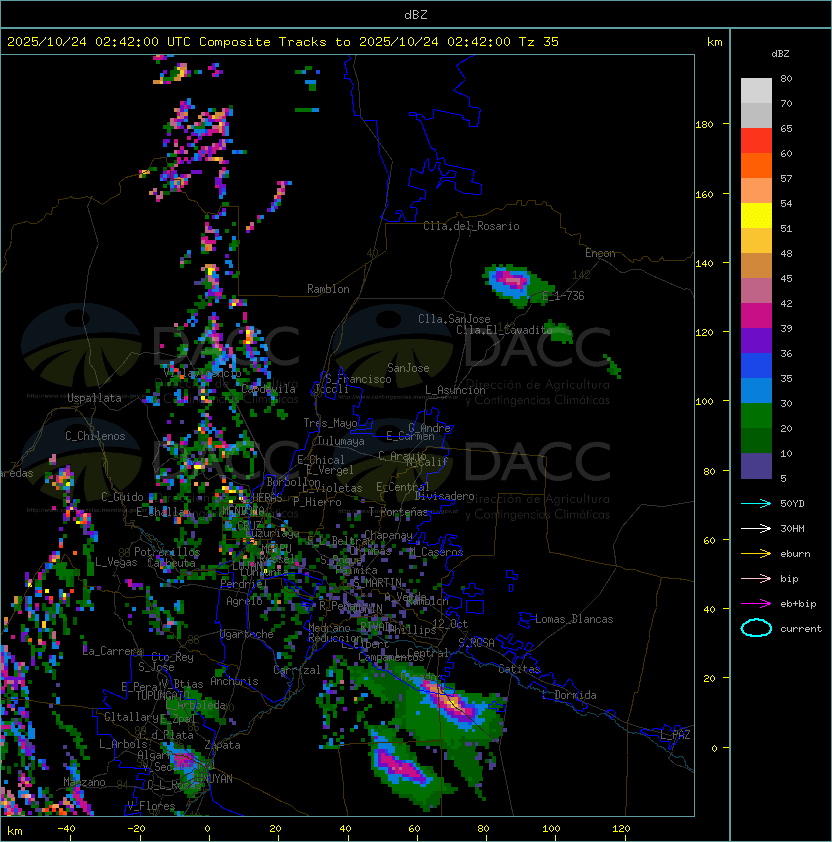Click the 'Ramblon' place label

tap(328, 289)
